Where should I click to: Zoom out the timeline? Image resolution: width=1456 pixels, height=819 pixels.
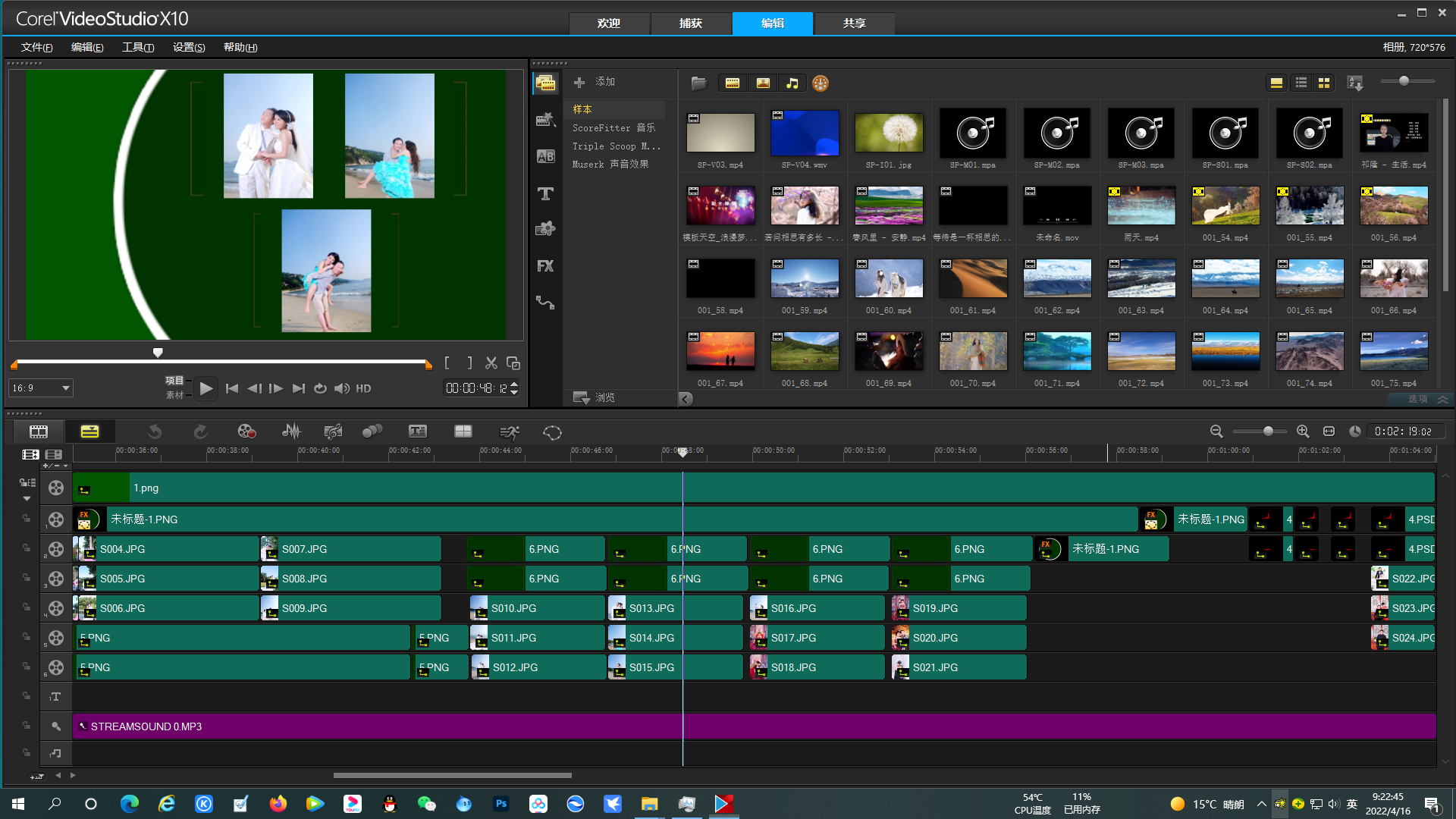pos(1216,431)
